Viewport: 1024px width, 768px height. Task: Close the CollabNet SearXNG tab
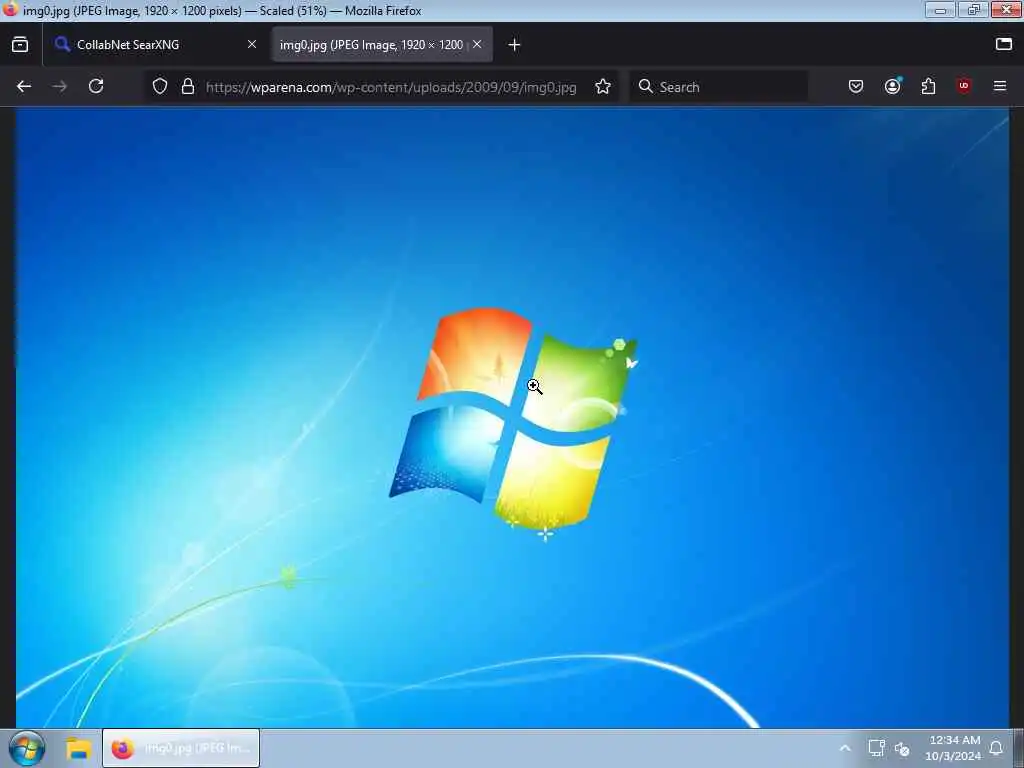point(252,44)
